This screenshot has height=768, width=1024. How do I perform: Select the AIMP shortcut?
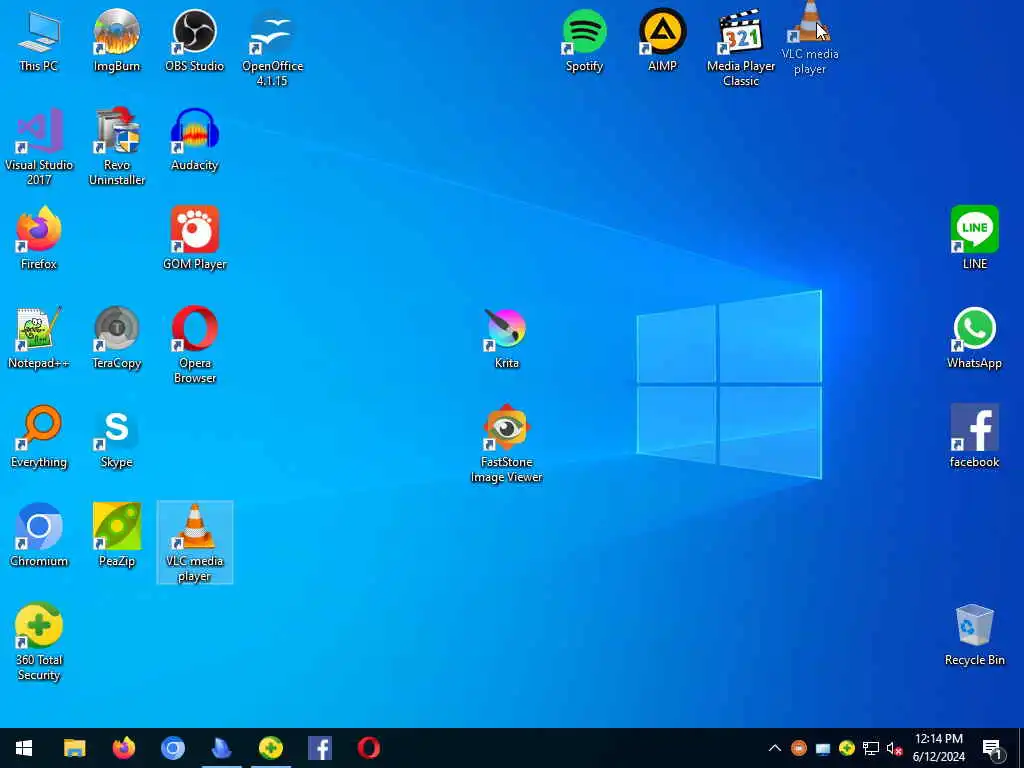tap(662, 40)
